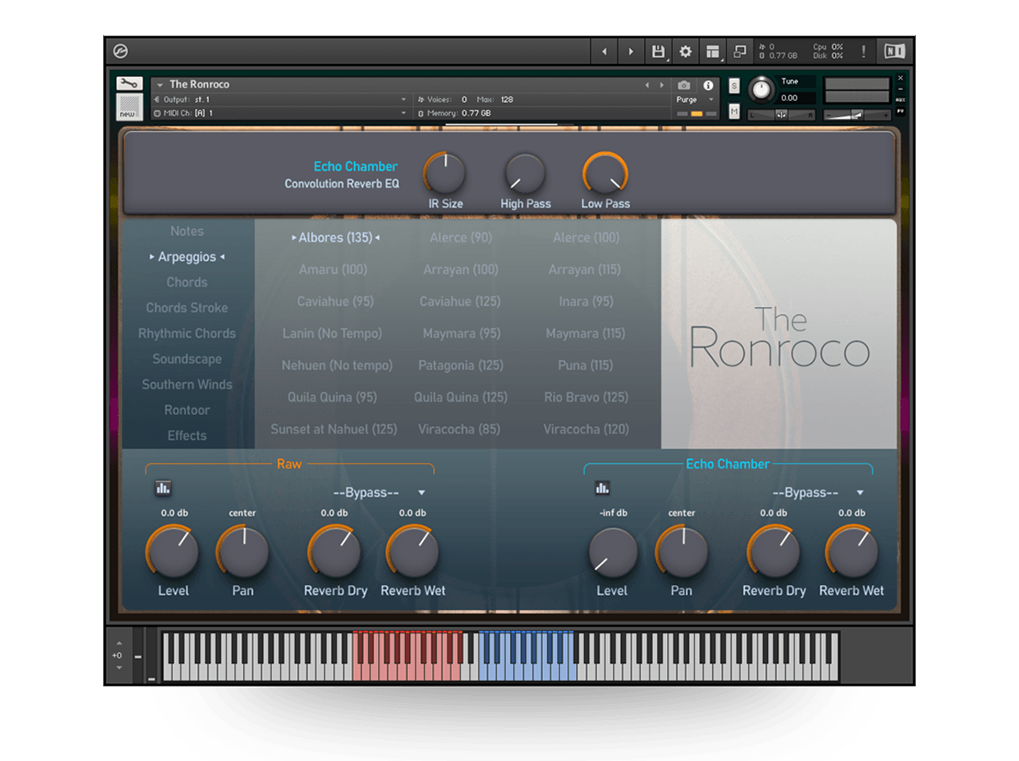Choose the Sunset at Nahuel (125) arpeggio

(x=334, y=429)
